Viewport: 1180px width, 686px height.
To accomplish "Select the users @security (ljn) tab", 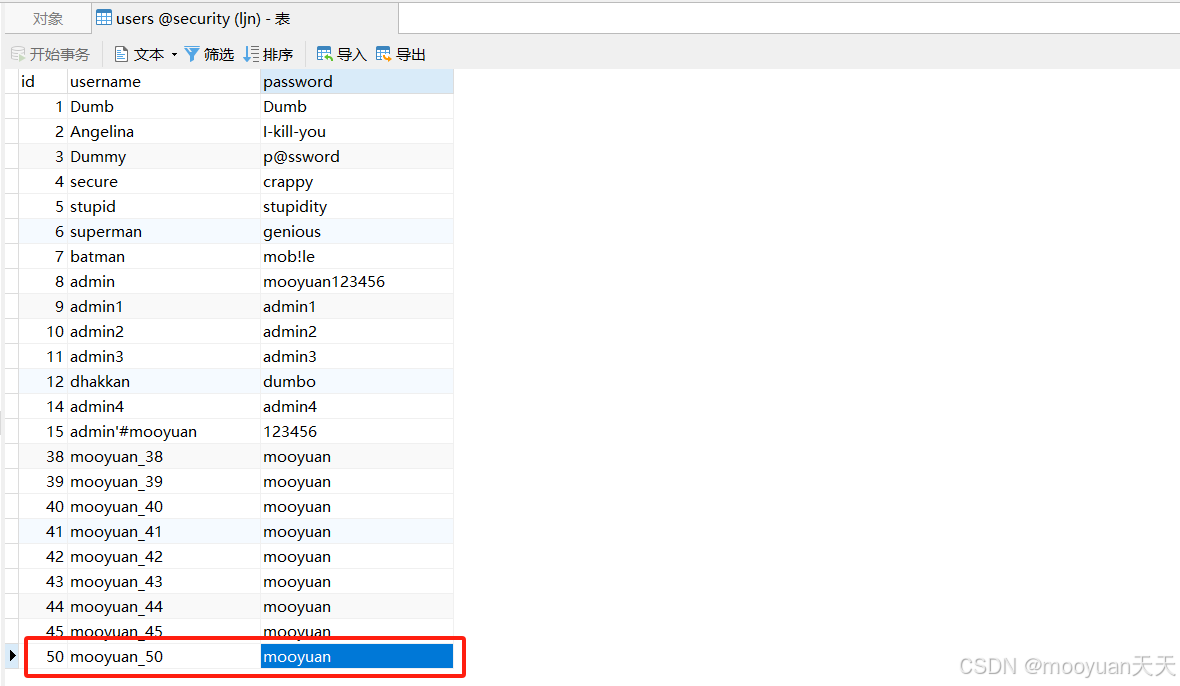I will [245, 18].
